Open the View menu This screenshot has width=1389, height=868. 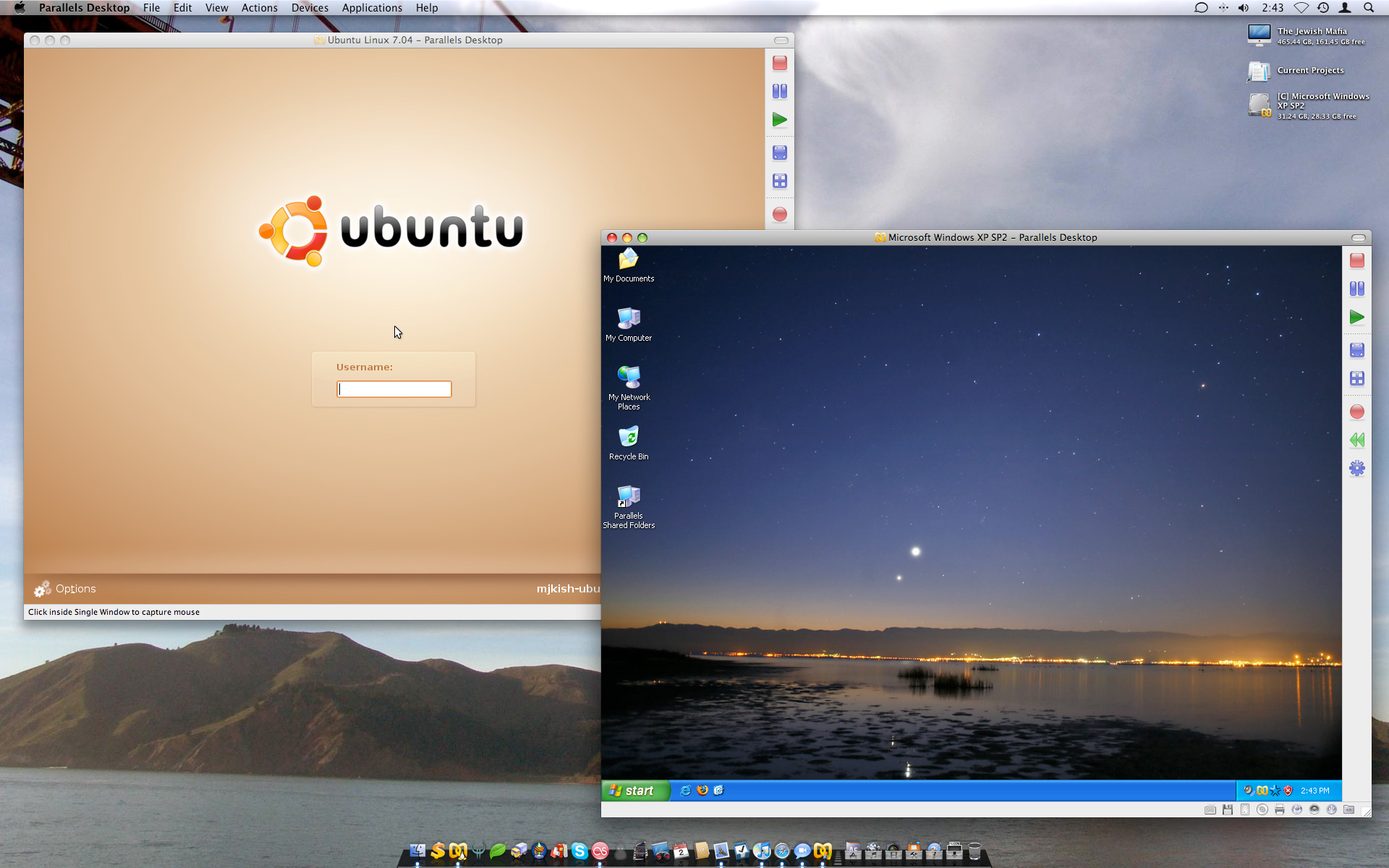[x=216, y=8]
